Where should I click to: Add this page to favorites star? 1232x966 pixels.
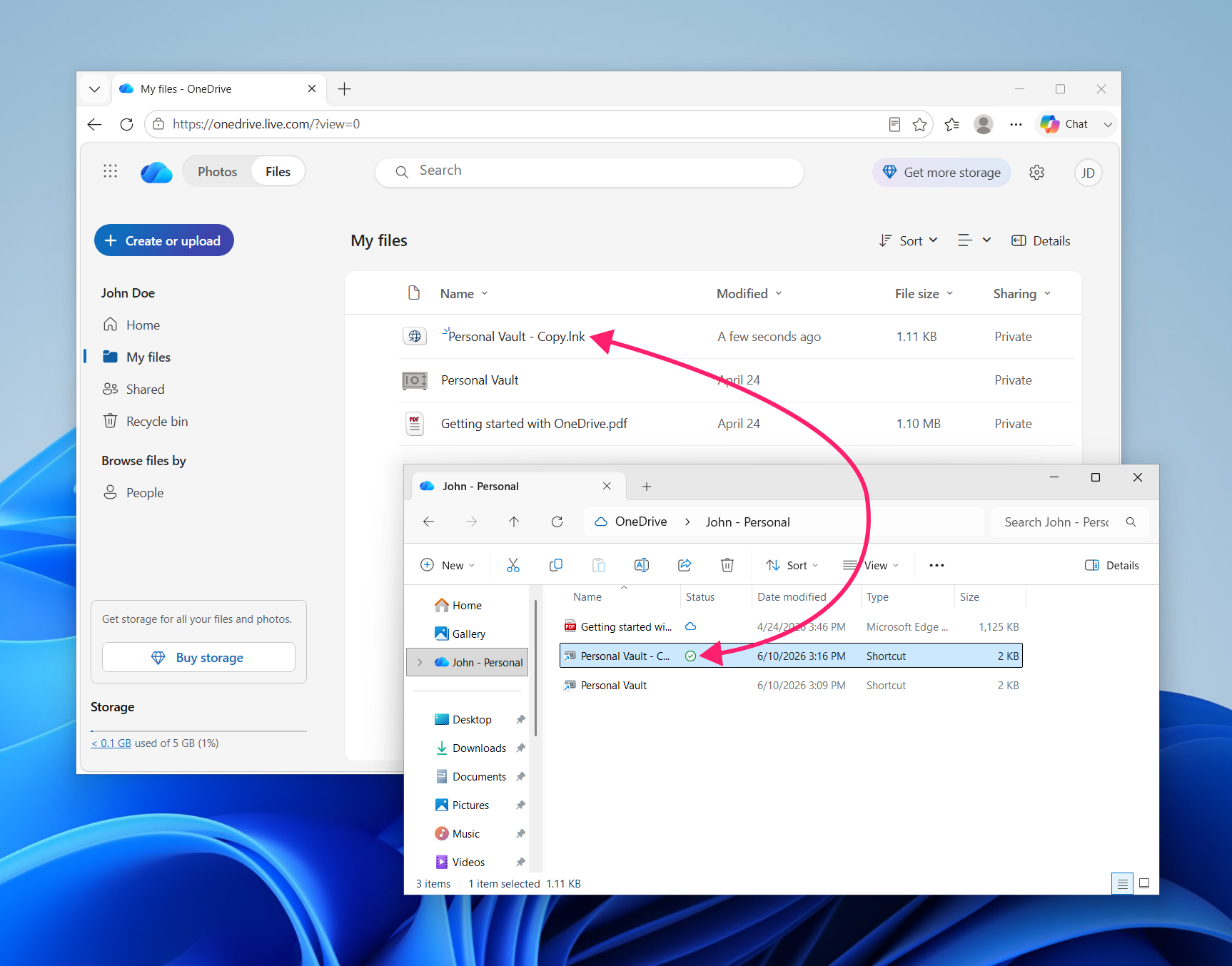[x=919, y=124]
